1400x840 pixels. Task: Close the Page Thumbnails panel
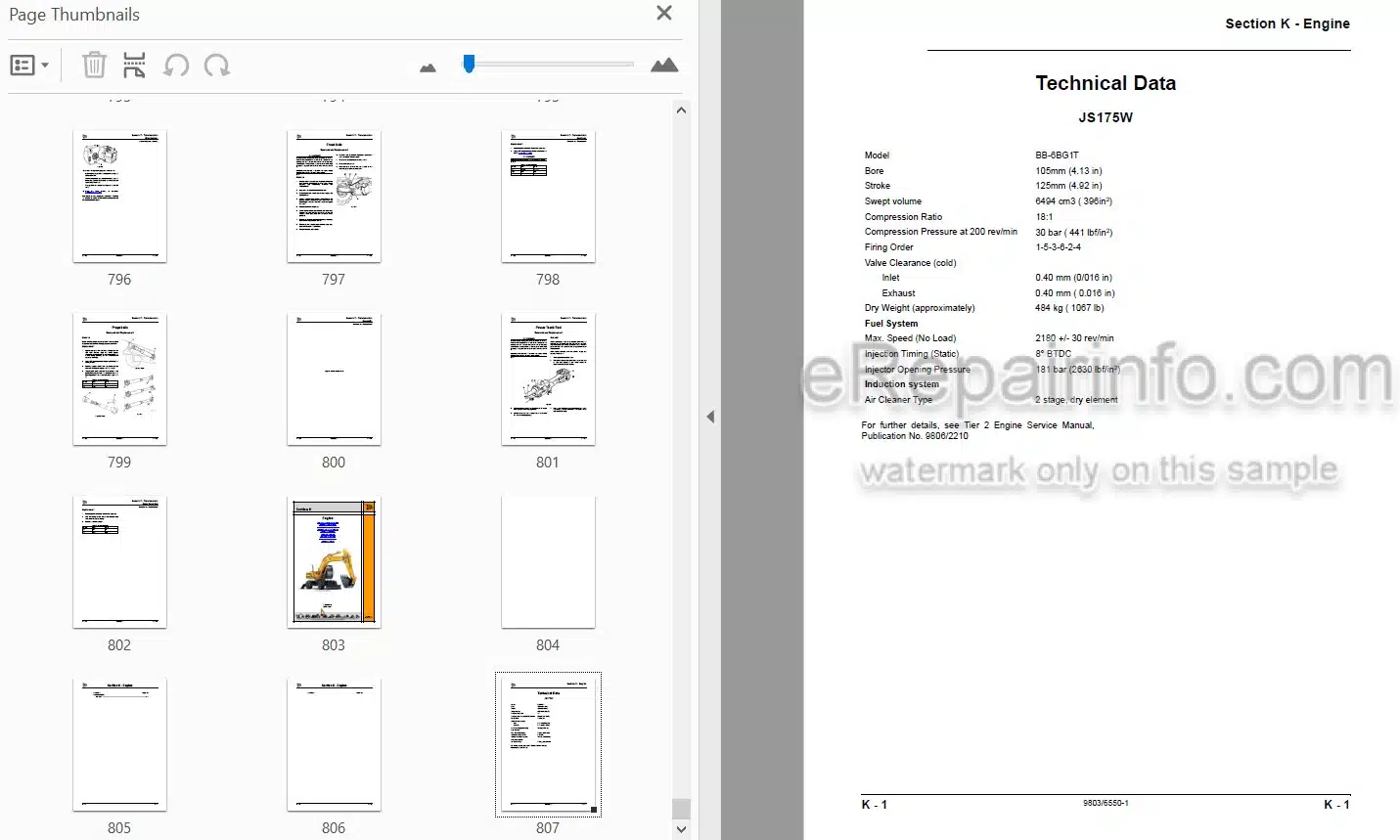[664, 13]
